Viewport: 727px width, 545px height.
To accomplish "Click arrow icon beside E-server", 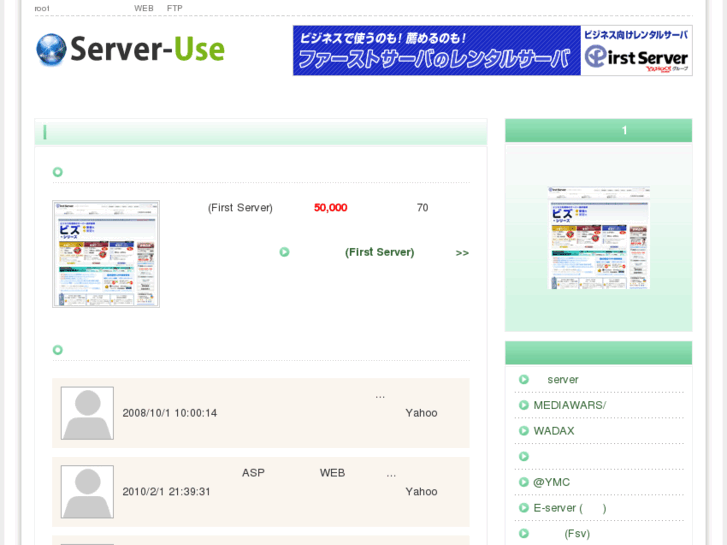I will pos(524,508).
